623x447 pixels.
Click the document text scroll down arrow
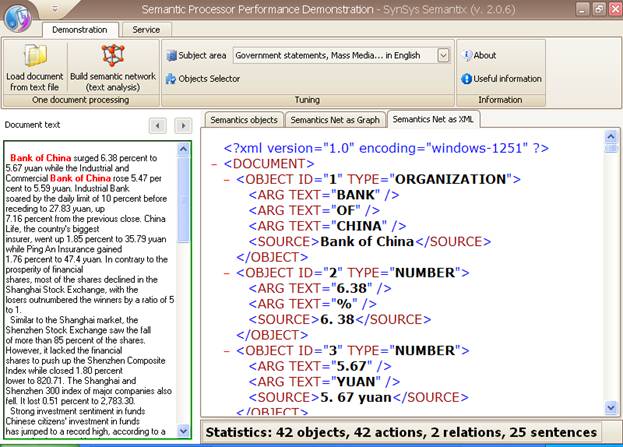(183, 430)
